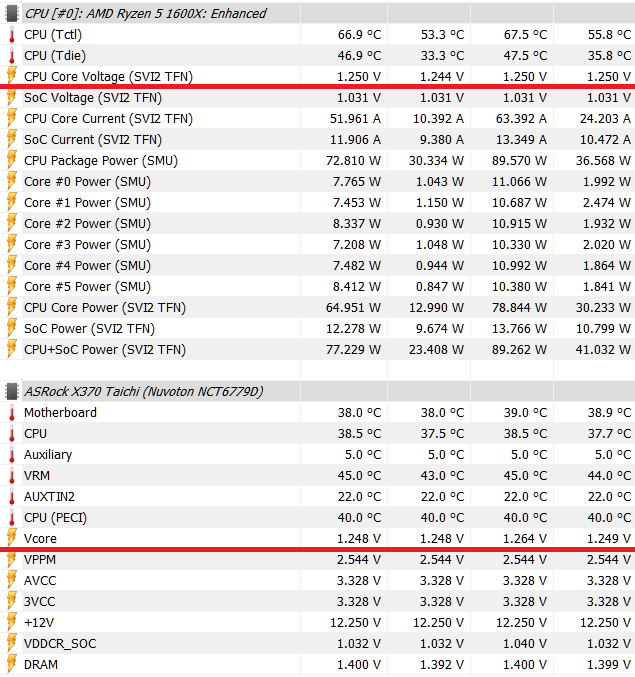The image size is (635, 677).
Task: Select the Core #3 Power (SMU) label
Action: point(88,245)
